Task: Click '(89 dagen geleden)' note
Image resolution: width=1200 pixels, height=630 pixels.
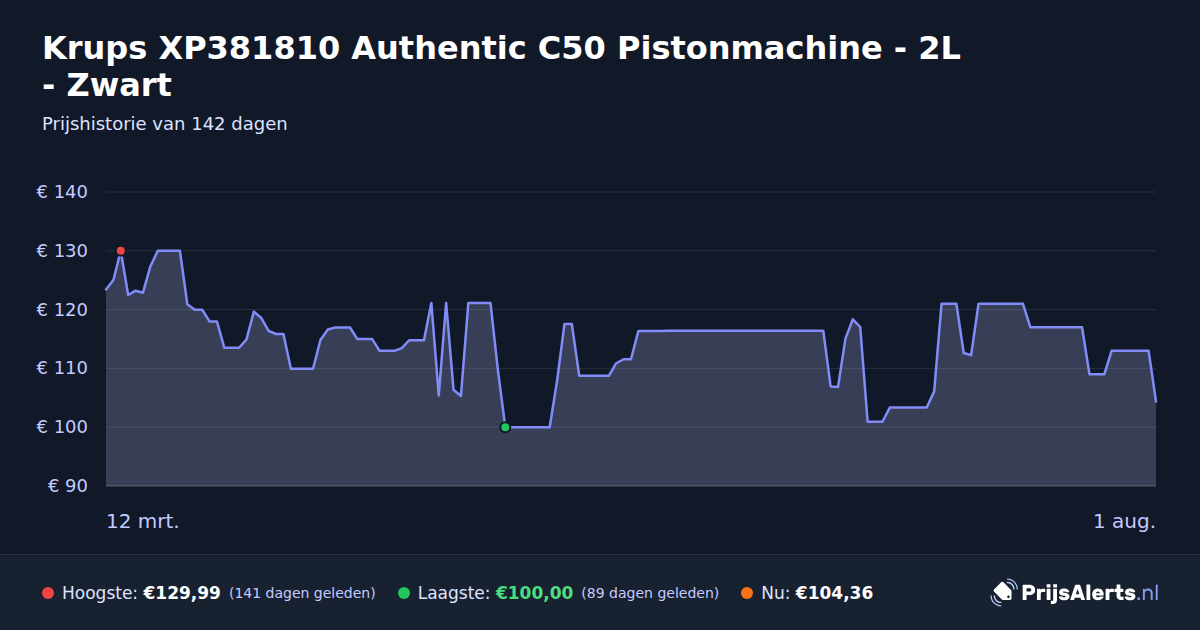Action: 650,593
